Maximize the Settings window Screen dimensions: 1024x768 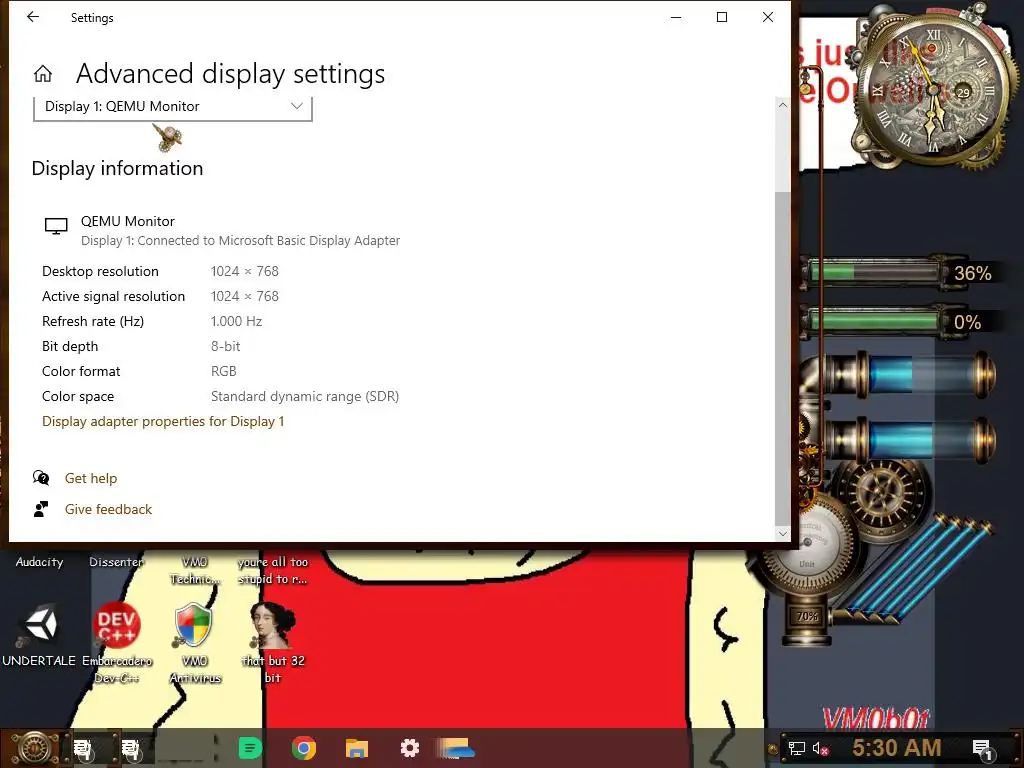point(722,18)
